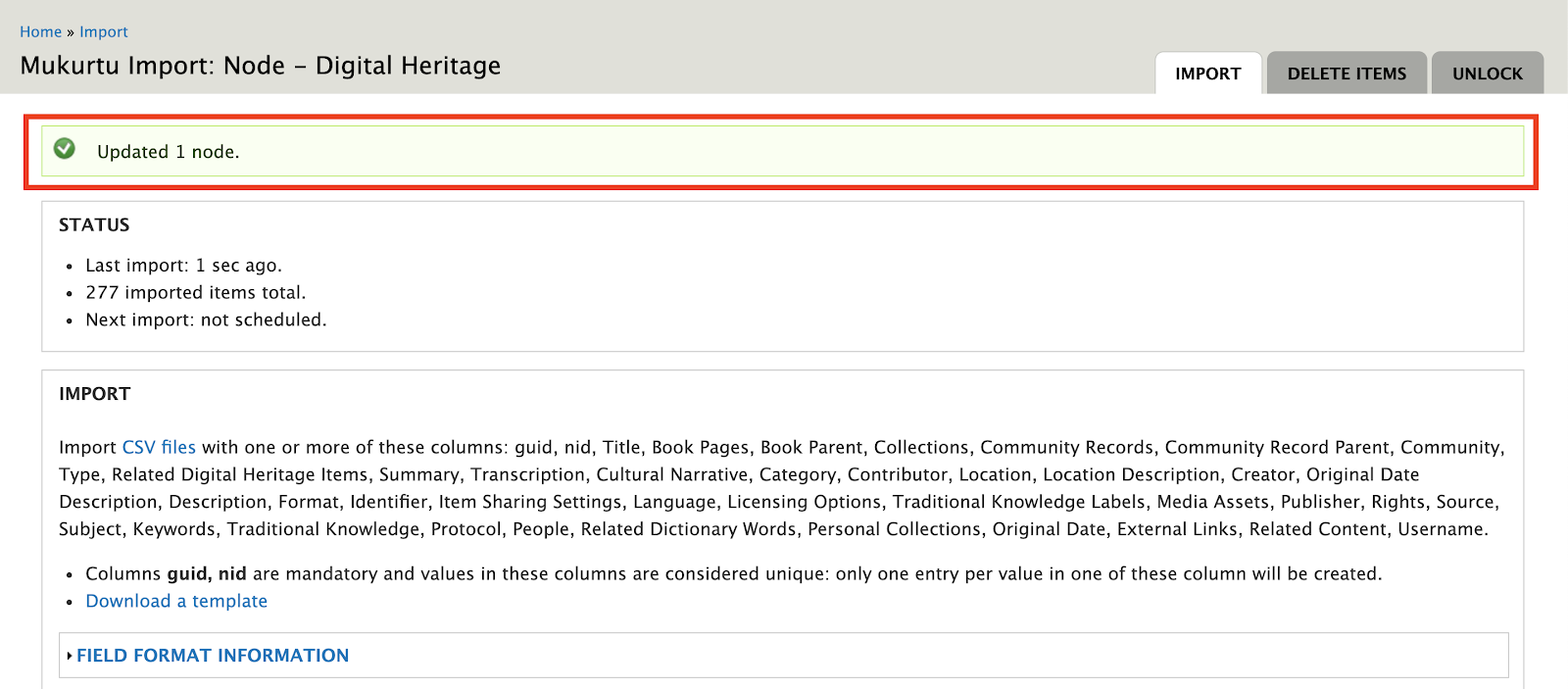Viewport: 1568px width, 689px height.
Task: Click the 'Updated 1 node.' message text
Action: click(x=168, y=152)
